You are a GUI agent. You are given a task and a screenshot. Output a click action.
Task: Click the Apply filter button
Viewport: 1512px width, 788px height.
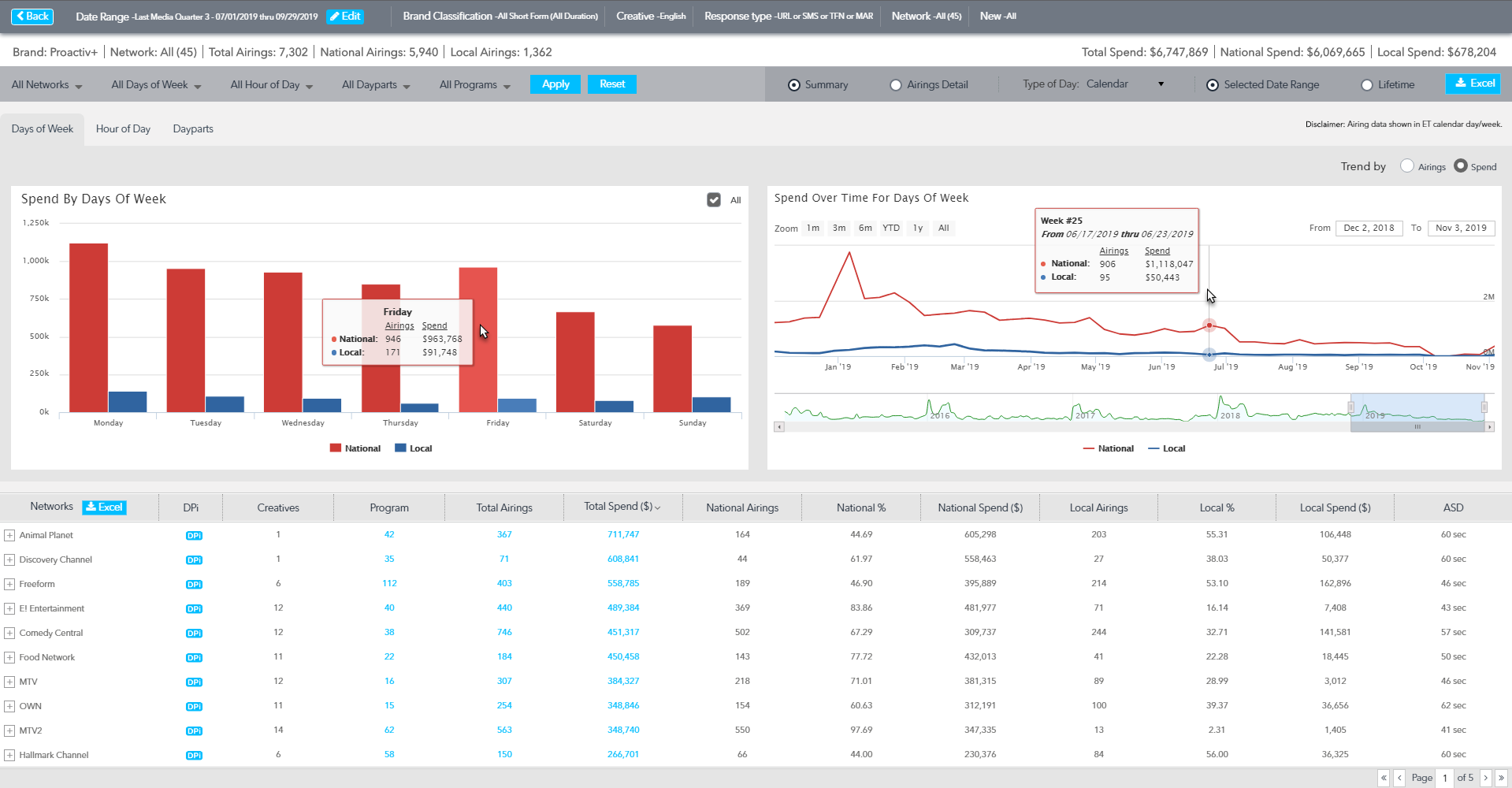click(555, 84)
